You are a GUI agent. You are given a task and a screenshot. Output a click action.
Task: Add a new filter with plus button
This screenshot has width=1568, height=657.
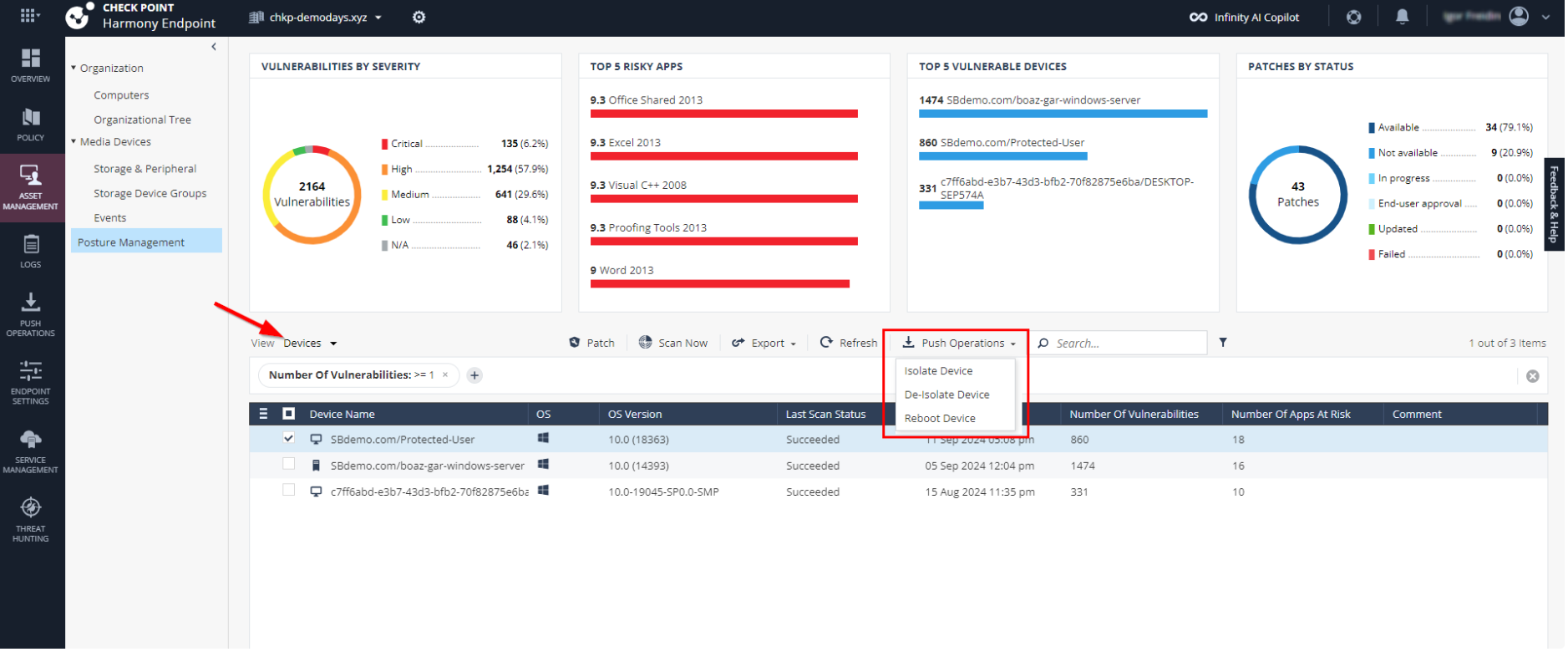pyautogui.click(x=474, y=375)
